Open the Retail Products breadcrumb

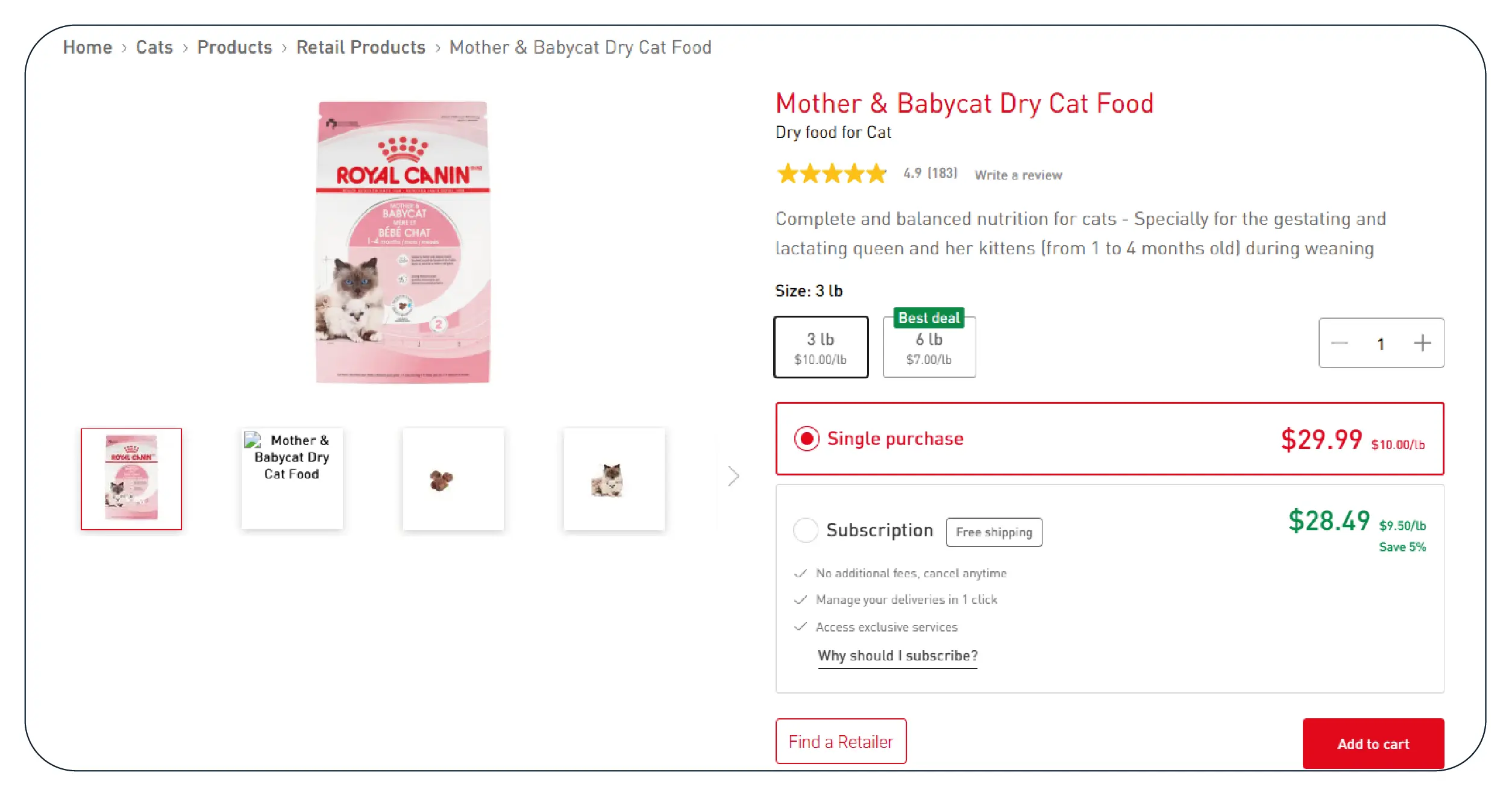[x=360, y=47]
